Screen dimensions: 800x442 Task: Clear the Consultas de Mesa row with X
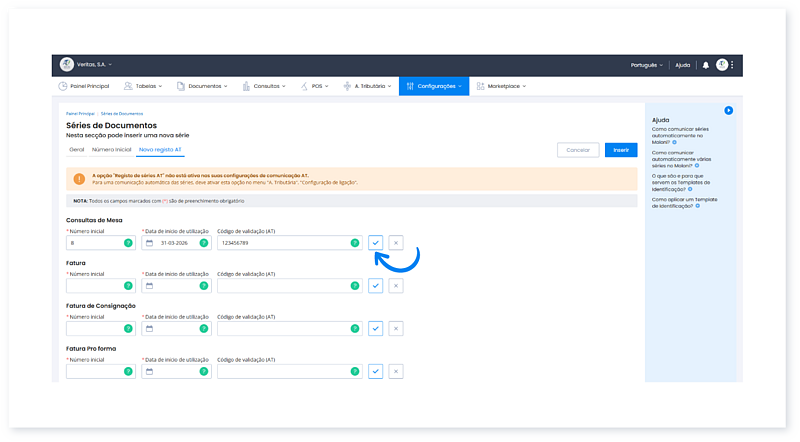396,243
